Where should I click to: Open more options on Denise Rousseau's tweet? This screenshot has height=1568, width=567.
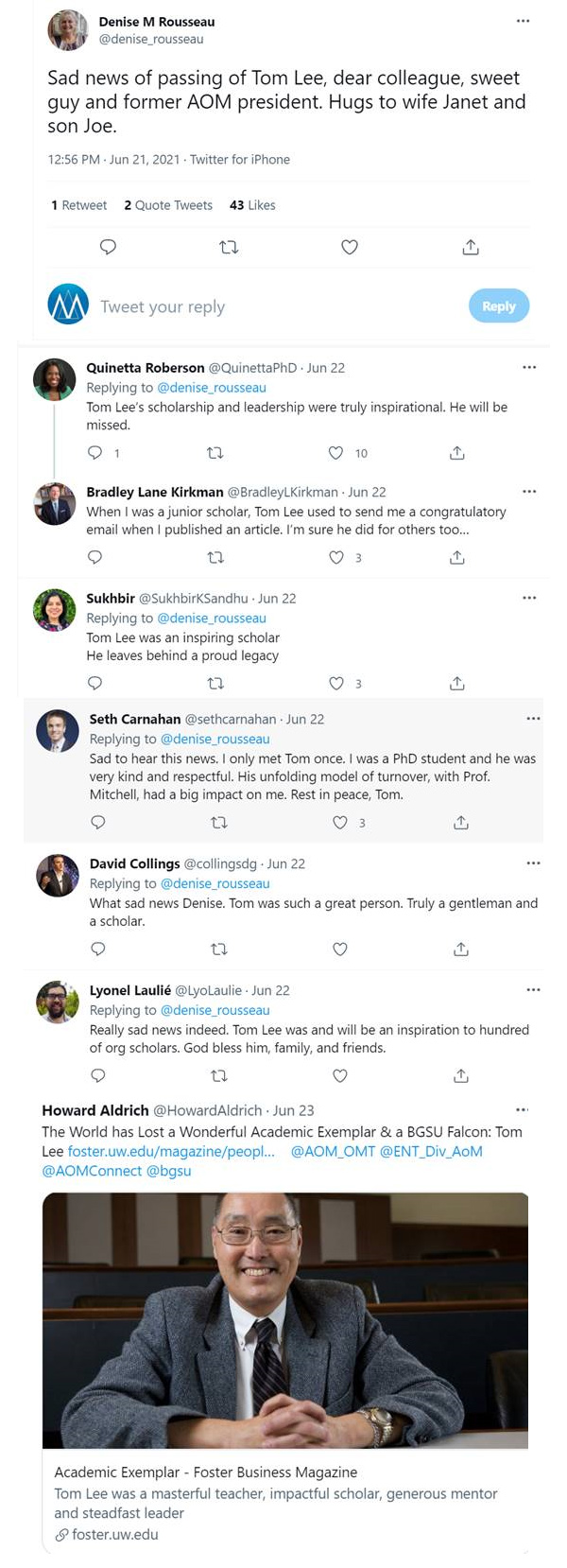coord(523,21)
